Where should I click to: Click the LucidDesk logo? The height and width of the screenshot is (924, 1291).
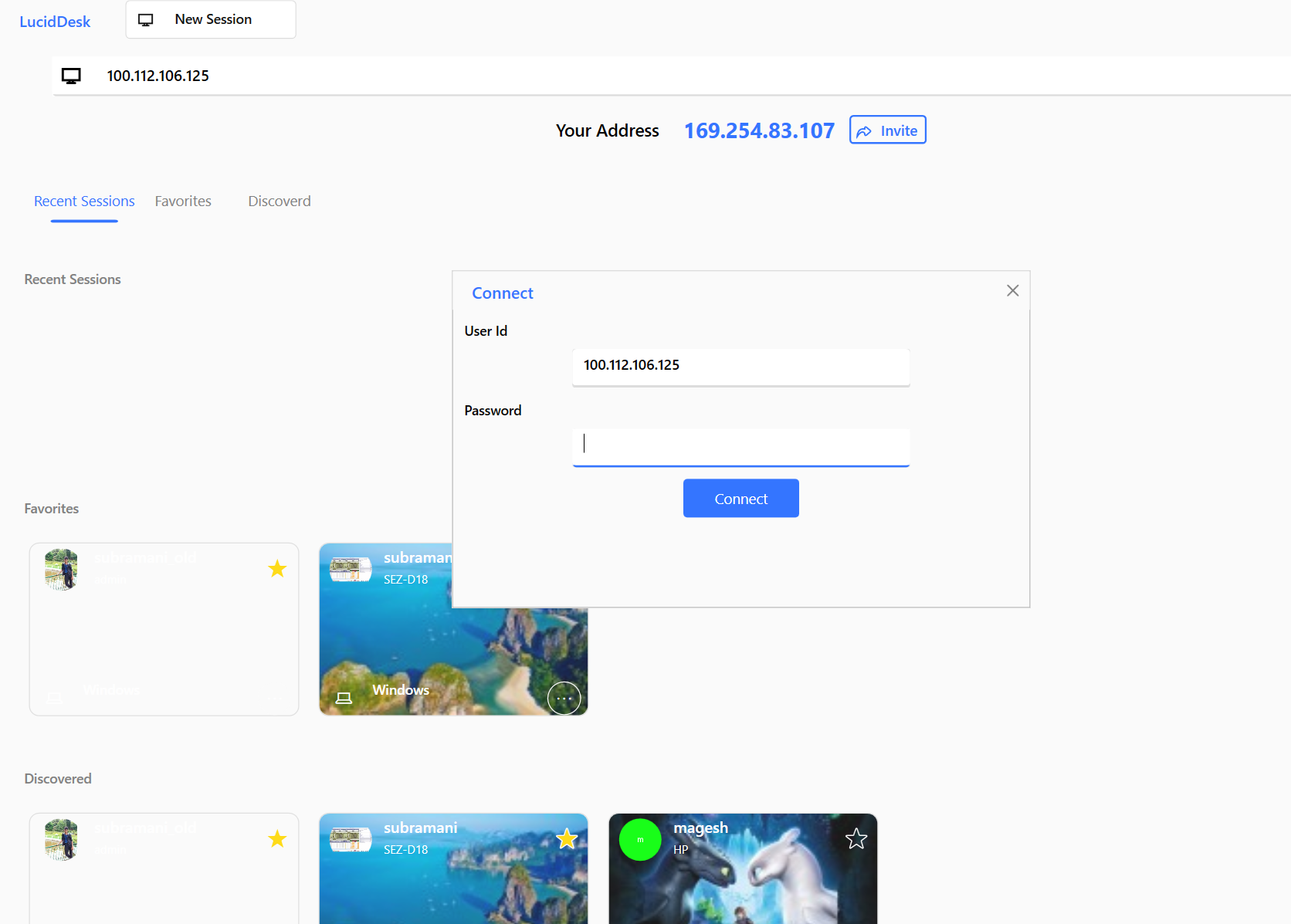pyautogui.click(x=55, y=22)
